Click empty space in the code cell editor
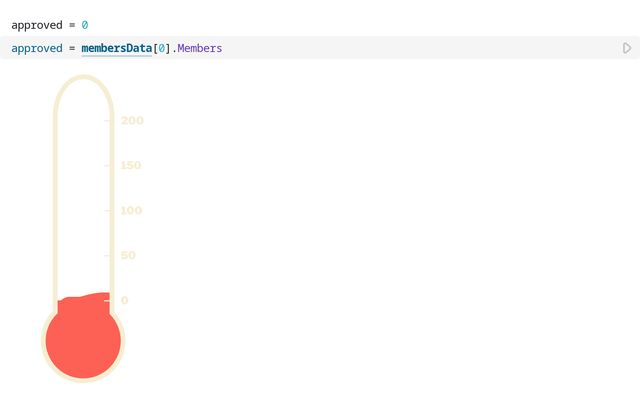This screenshot has width=640, height=400. (420, 48)
